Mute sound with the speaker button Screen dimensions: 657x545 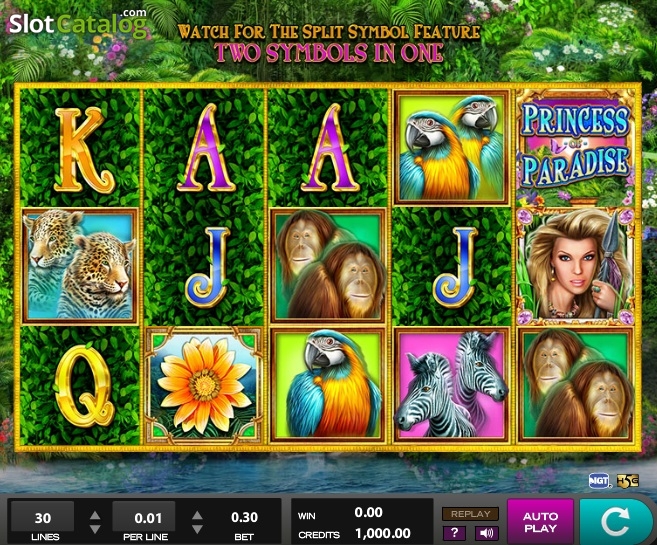[486, 533]
